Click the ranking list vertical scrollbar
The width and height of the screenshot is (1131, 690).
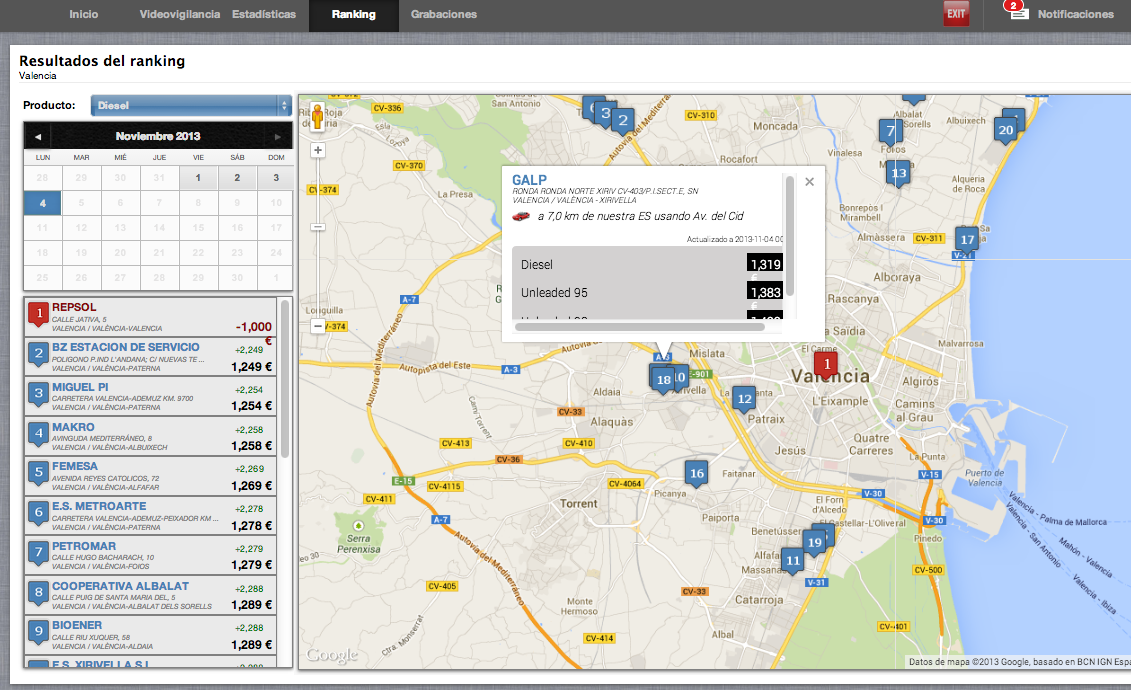(x=285, y=379)
